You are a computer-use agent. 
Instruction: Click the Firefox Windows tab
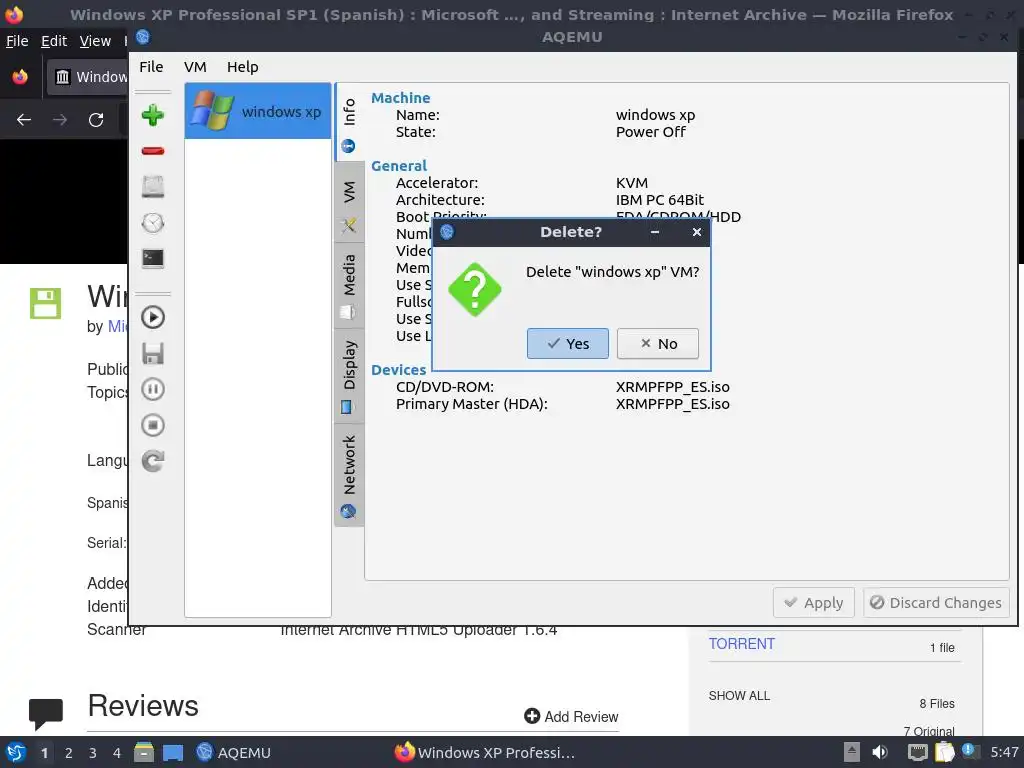point(88,77)
